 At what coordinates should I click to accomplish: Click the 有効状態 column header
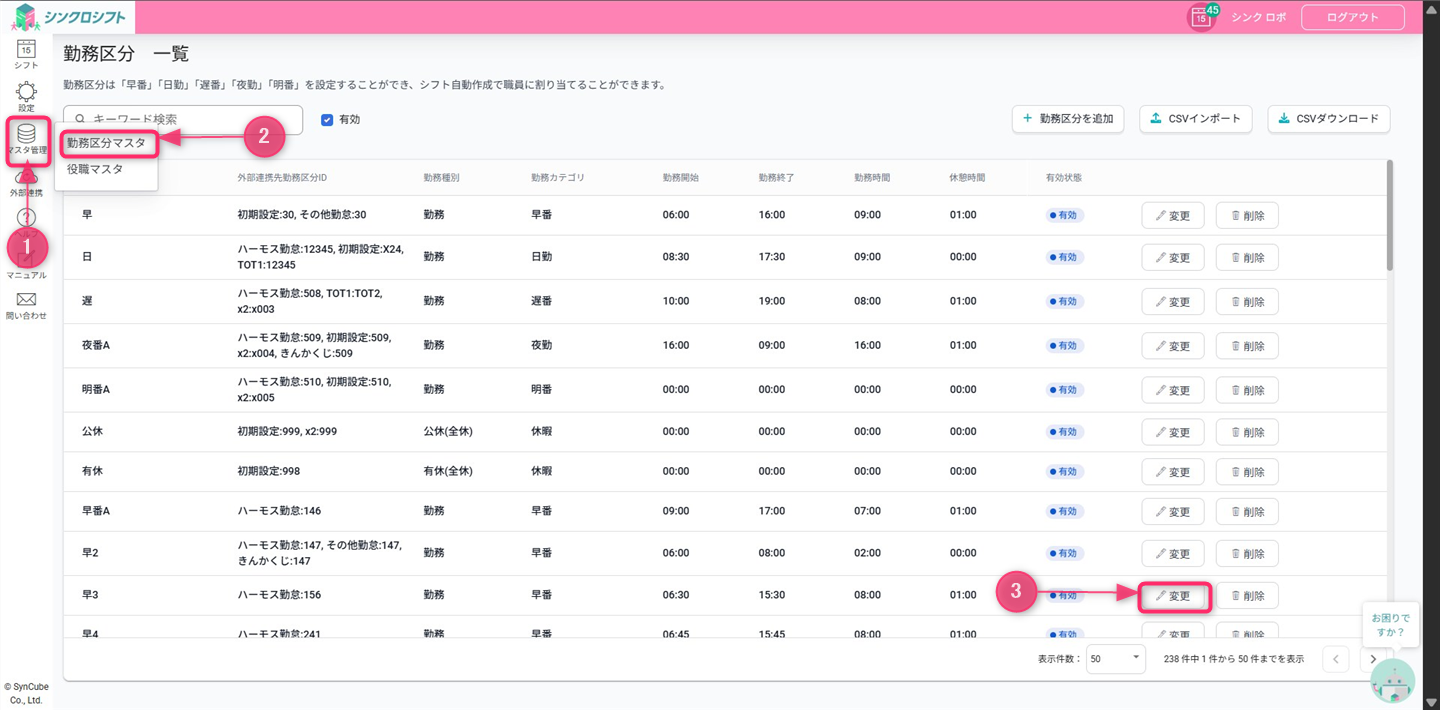(1064, 178)
